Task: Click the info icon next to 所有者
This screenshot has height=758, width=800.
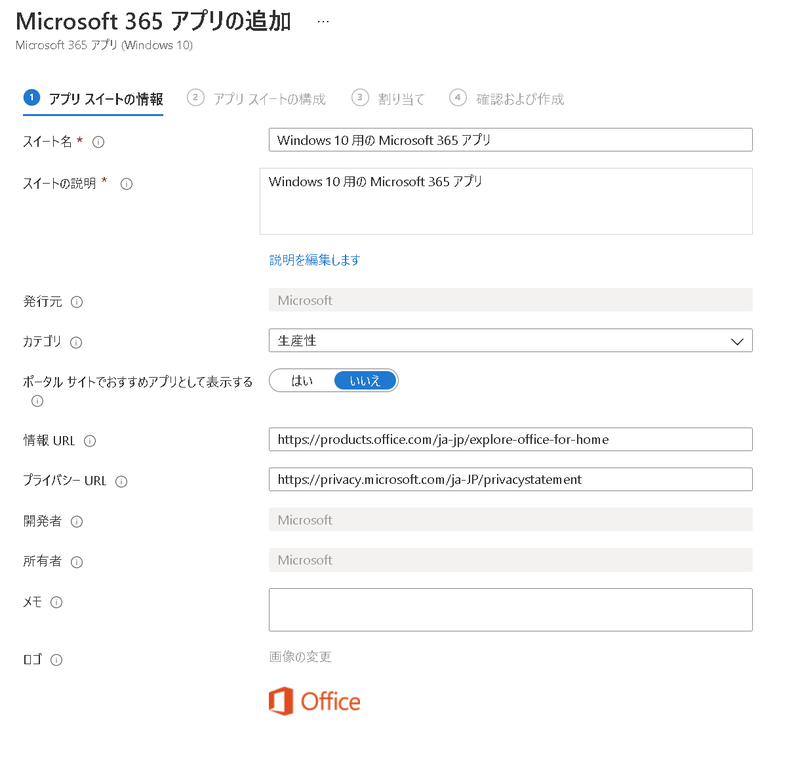Action: pyautogui.click(x=77, y=562)
